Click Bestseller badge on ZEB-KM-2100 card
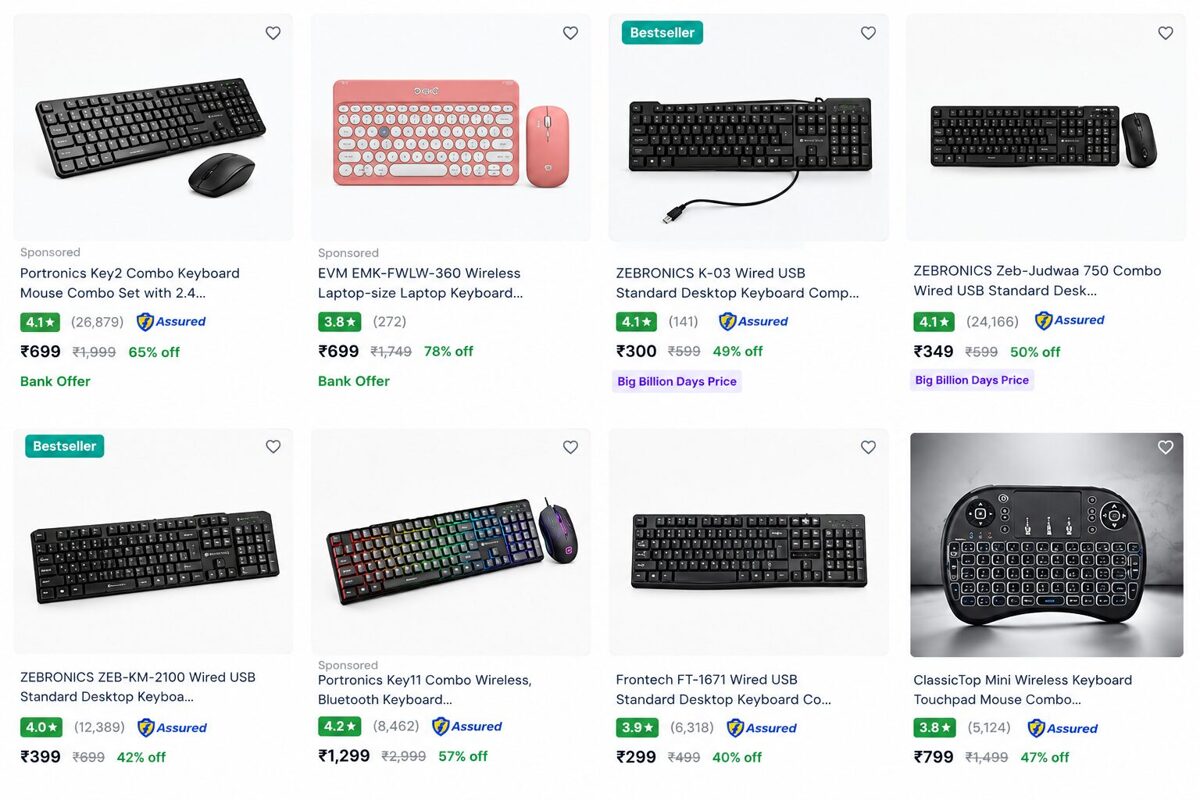This screenshot has width=1200, height=800. click(x=64, y=446)
